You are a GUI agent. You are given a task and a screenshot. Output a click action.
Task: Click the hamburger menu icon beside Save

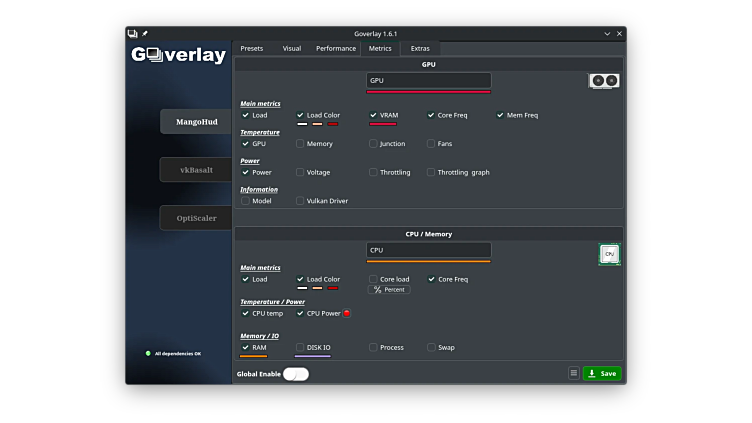click(573, 373)
